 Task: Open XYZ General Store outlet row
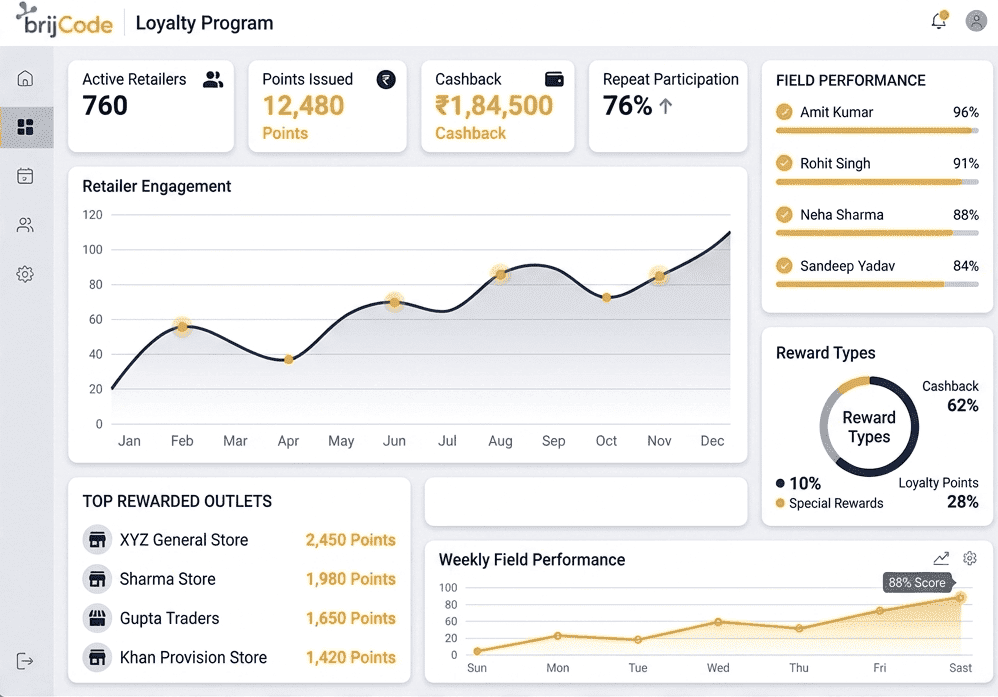tap(239, 540)
